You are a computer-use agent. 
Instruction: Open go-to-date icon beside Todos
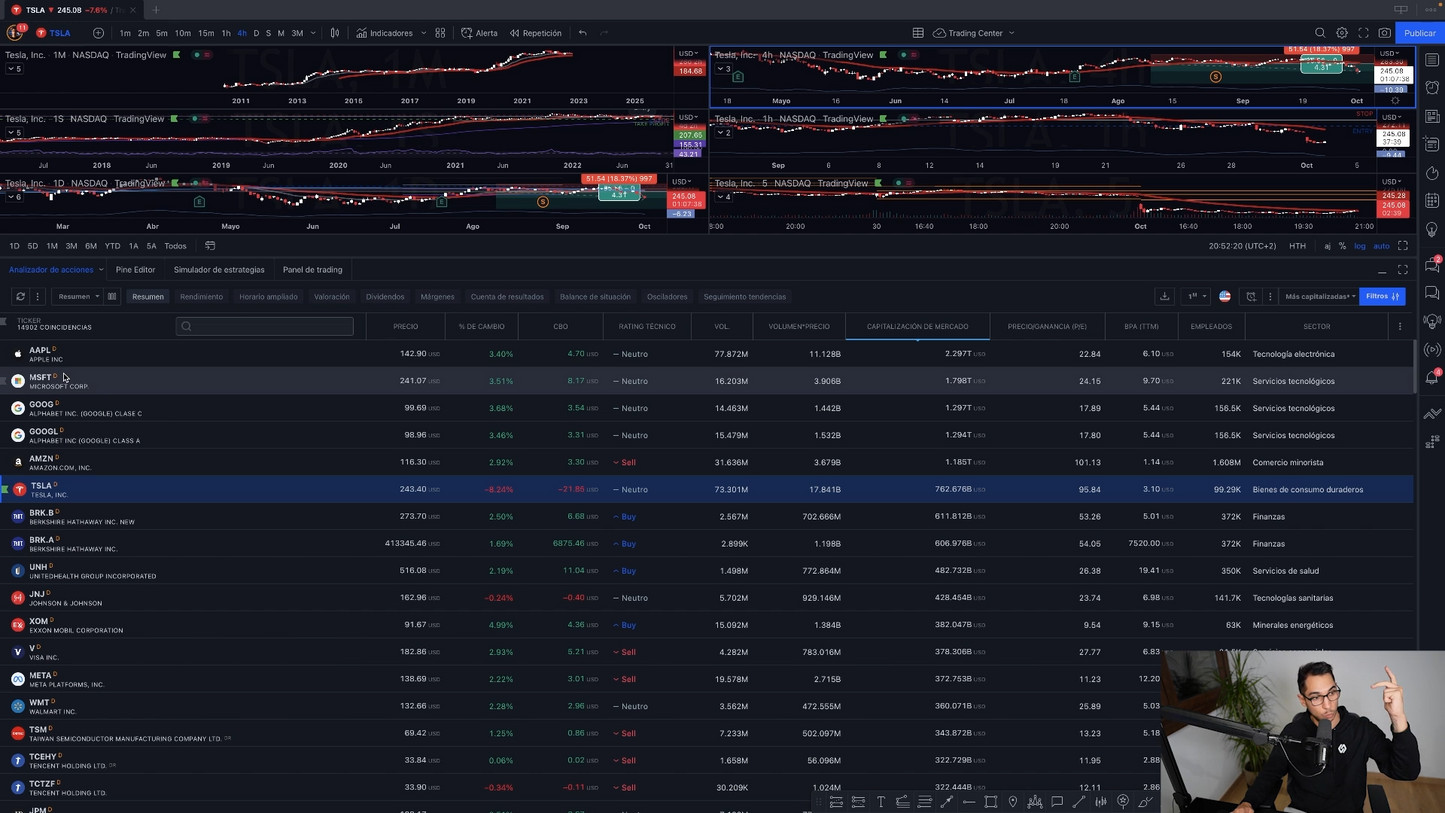(210, 246)
